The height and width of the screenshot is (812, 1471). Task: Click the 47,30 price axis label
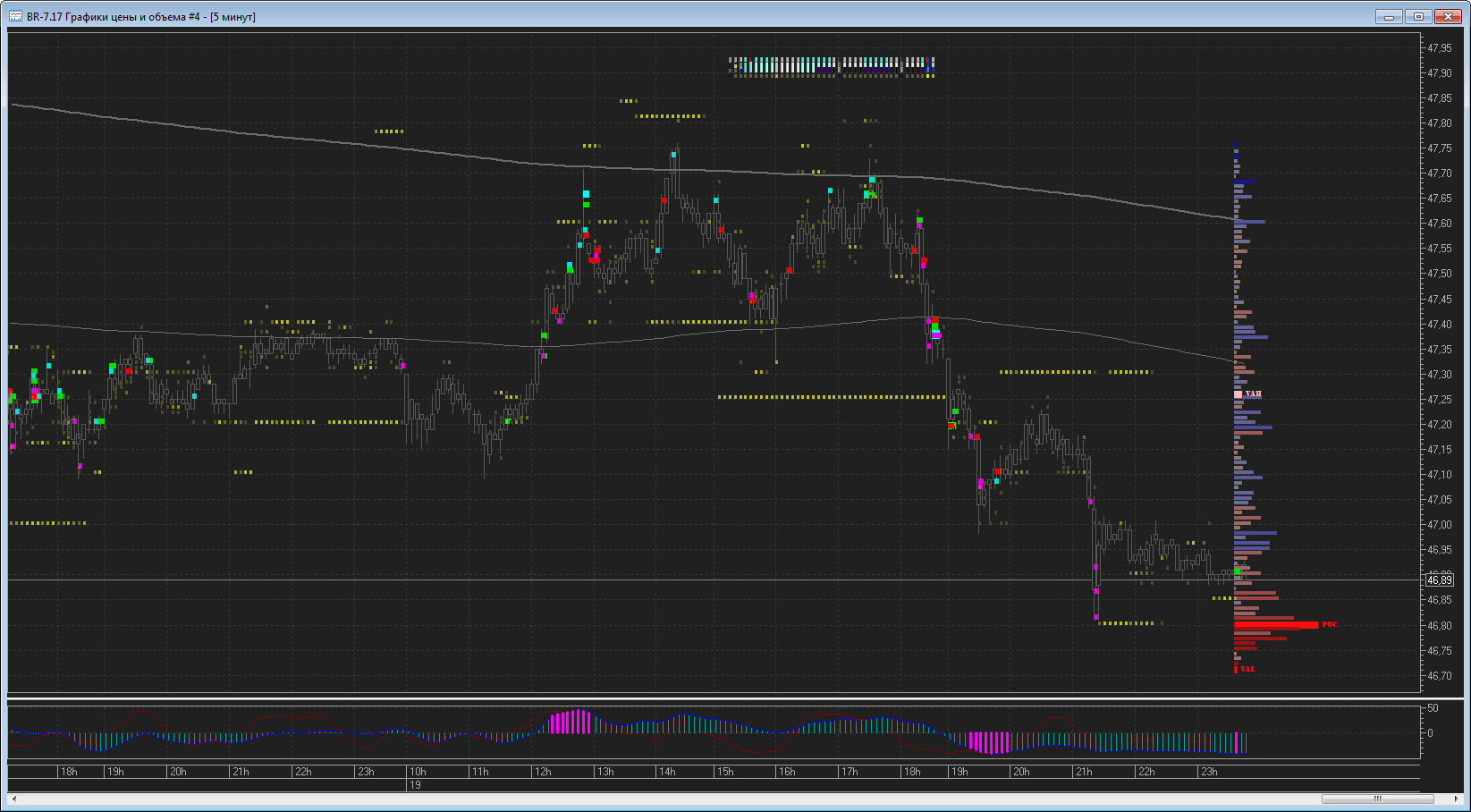[1440, 375]
